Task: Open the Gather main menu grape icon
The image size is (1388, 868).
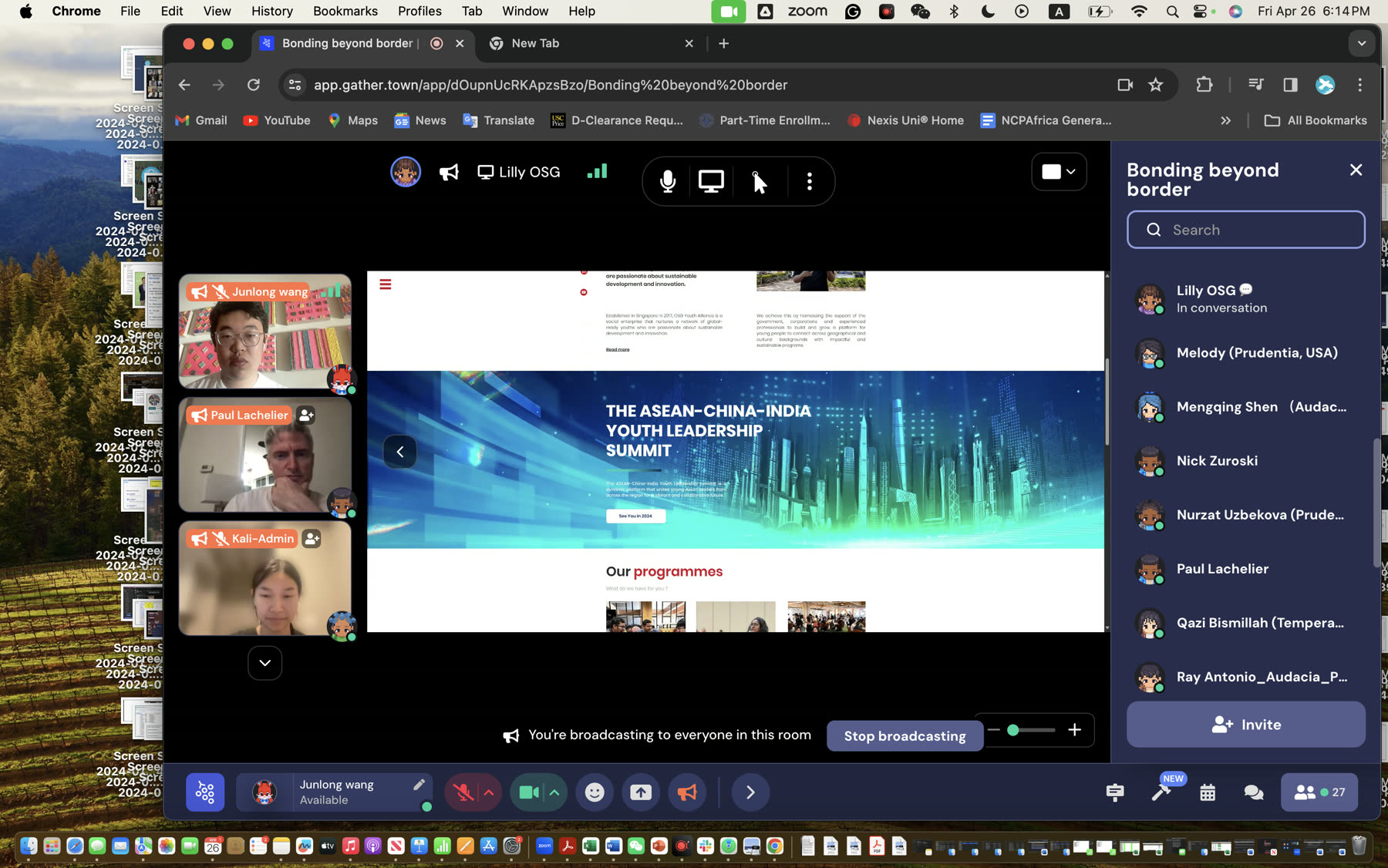Action: [205, 792]
